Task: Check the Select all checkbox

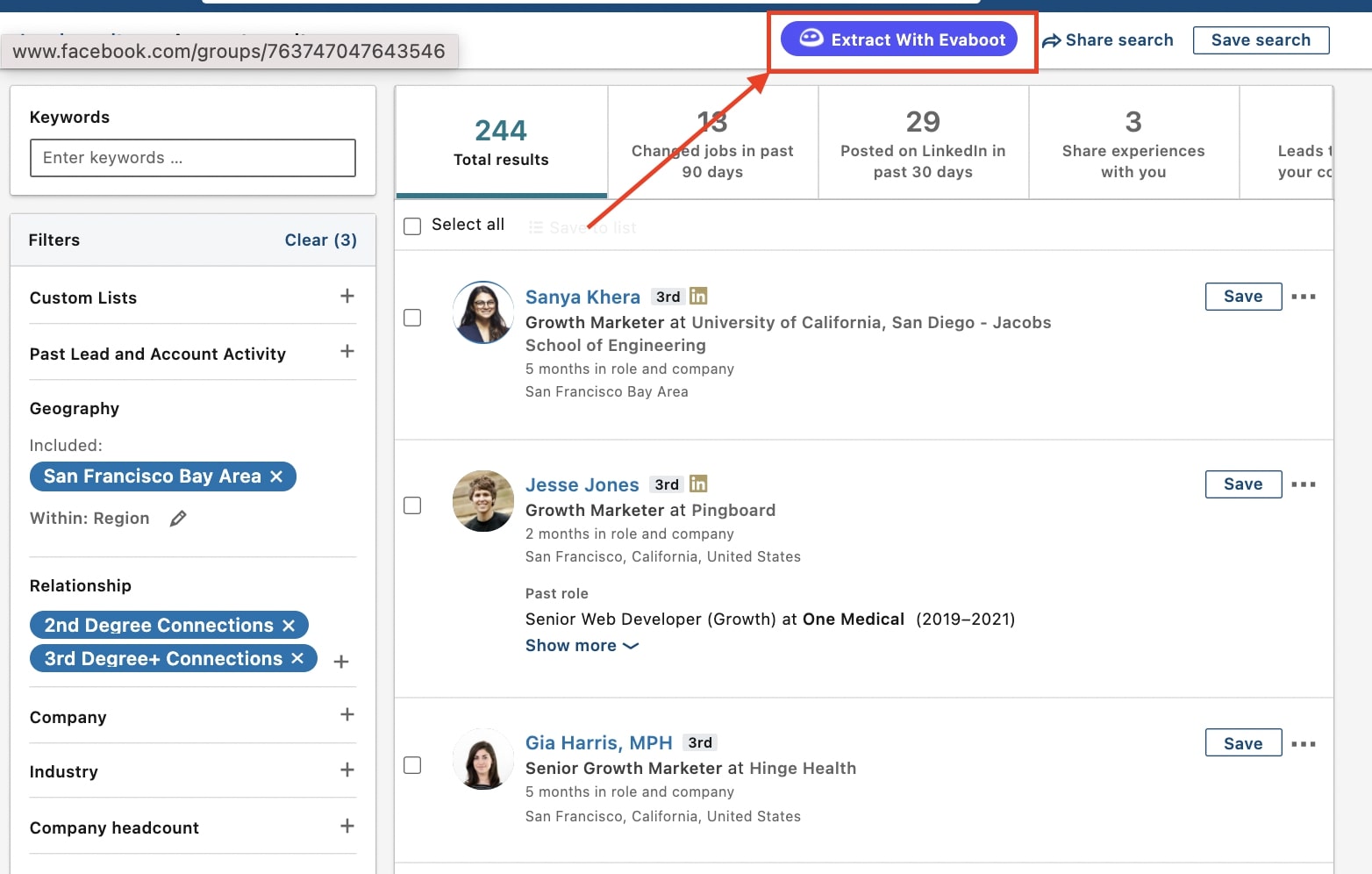Action: coord(412,226)
